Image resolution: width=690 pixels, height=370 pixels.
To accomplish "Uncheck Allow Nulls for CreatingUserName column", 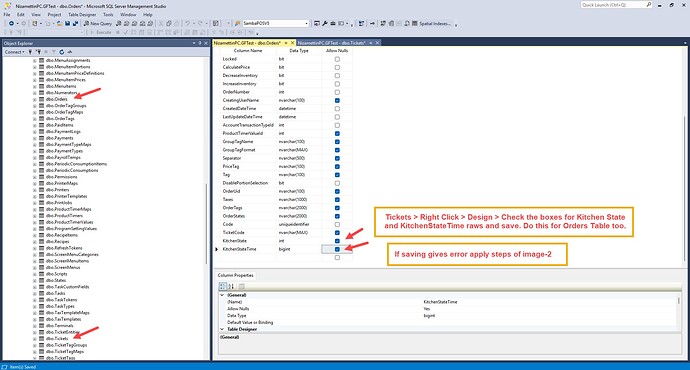I will (337, 100).
